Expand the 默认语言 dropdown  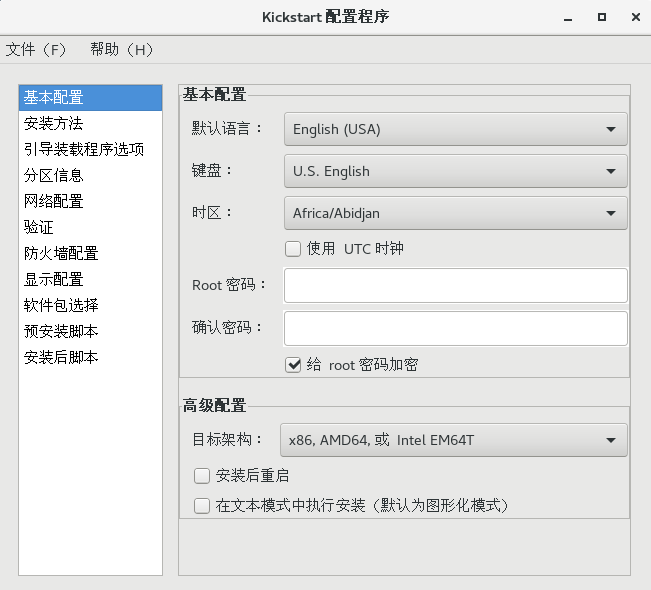(x=455, y=129)
